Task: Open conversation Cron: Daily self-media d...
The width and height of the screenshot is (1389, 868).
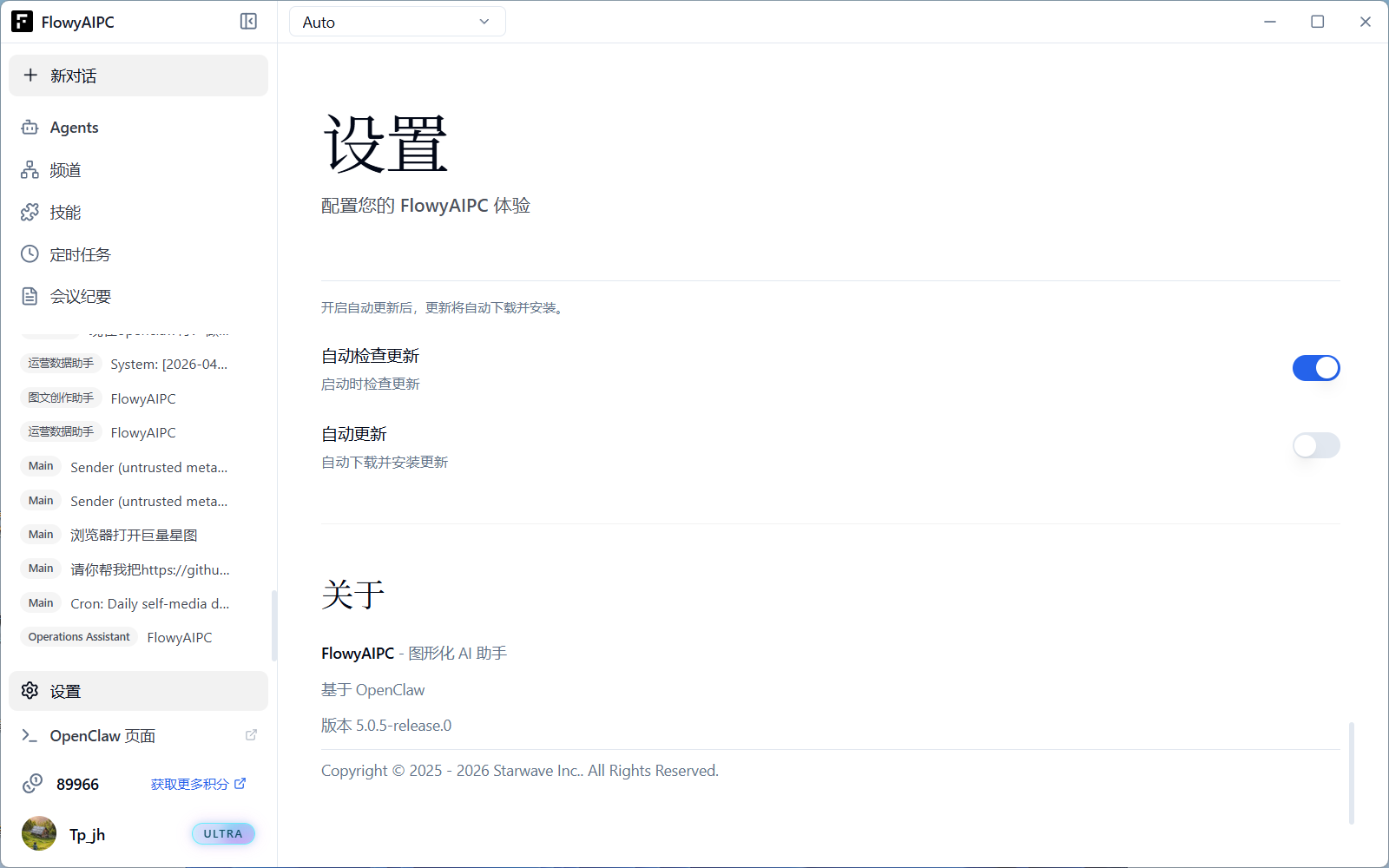Action: [x=139, y=603]
